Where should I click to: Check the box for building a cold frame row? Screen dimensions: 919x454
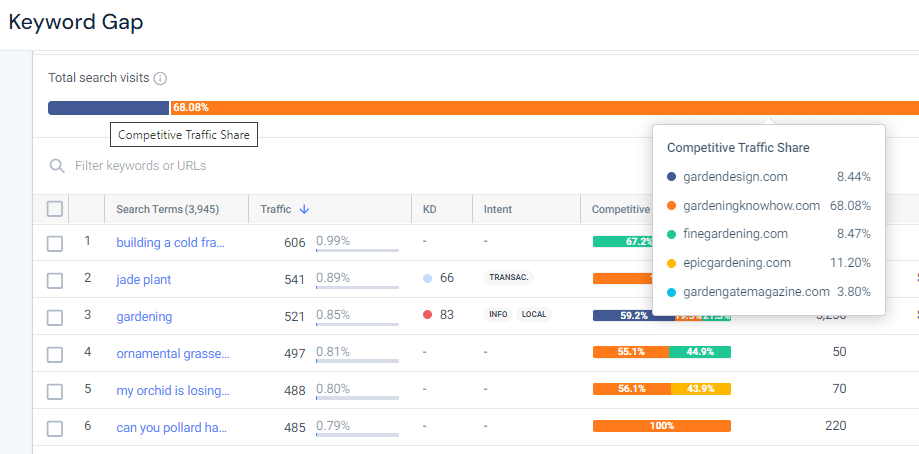click(55, 244)
